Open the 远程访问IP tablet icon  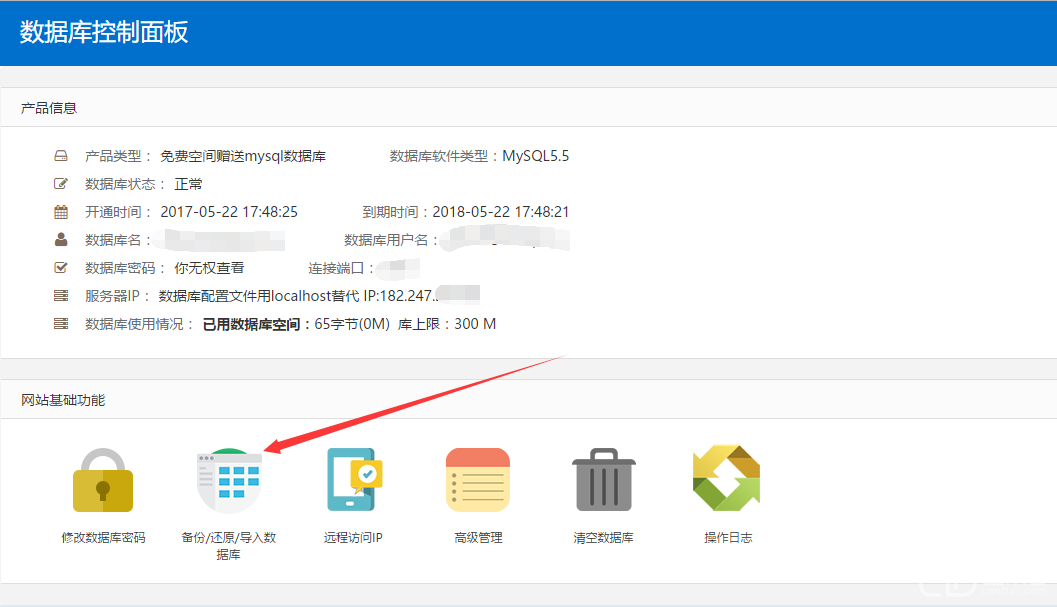(x=354, y=480)
